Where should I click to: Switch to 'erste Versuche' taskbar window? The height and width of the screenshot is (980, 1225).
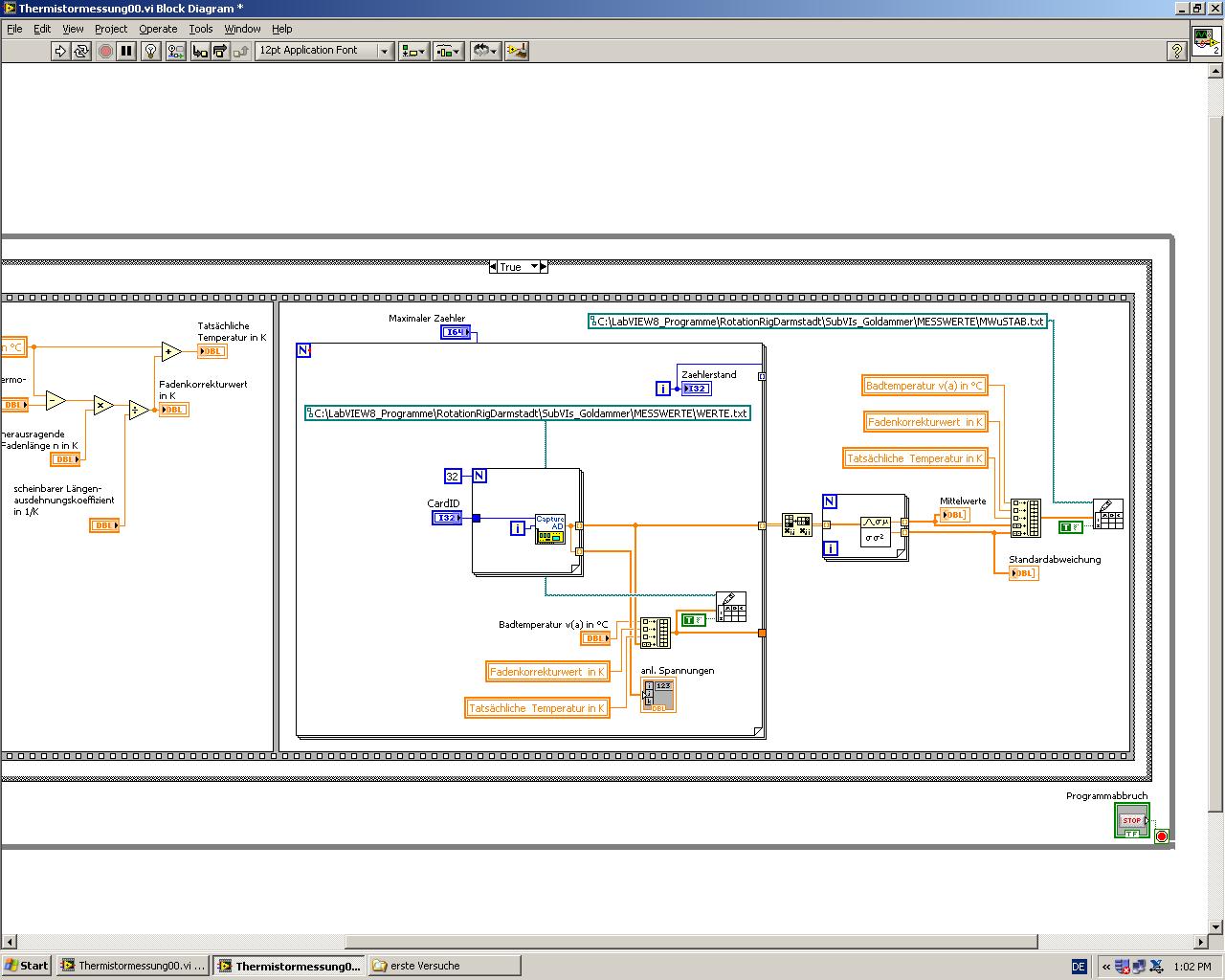click(443, 966)
